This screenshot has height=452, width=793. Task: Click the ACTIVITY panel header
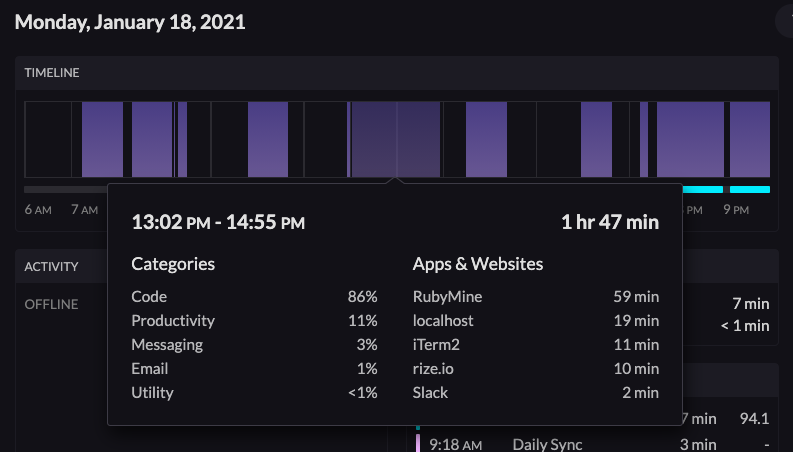point(52,266)
